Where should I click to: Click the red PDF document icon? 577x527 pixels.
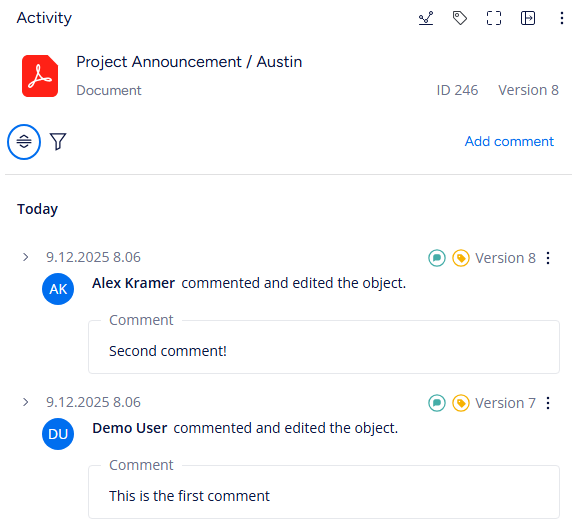point(40,76)
